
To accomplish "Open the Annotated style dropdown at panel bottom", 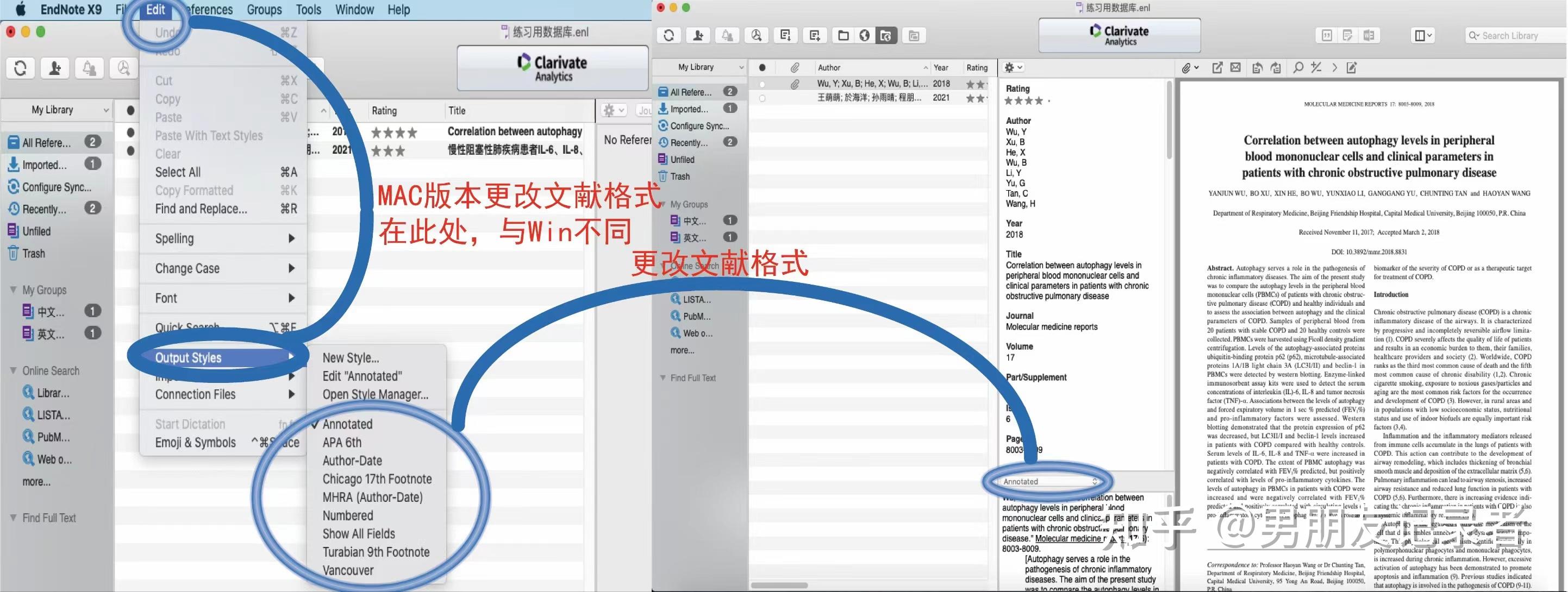I will [x=1047, y=481].
